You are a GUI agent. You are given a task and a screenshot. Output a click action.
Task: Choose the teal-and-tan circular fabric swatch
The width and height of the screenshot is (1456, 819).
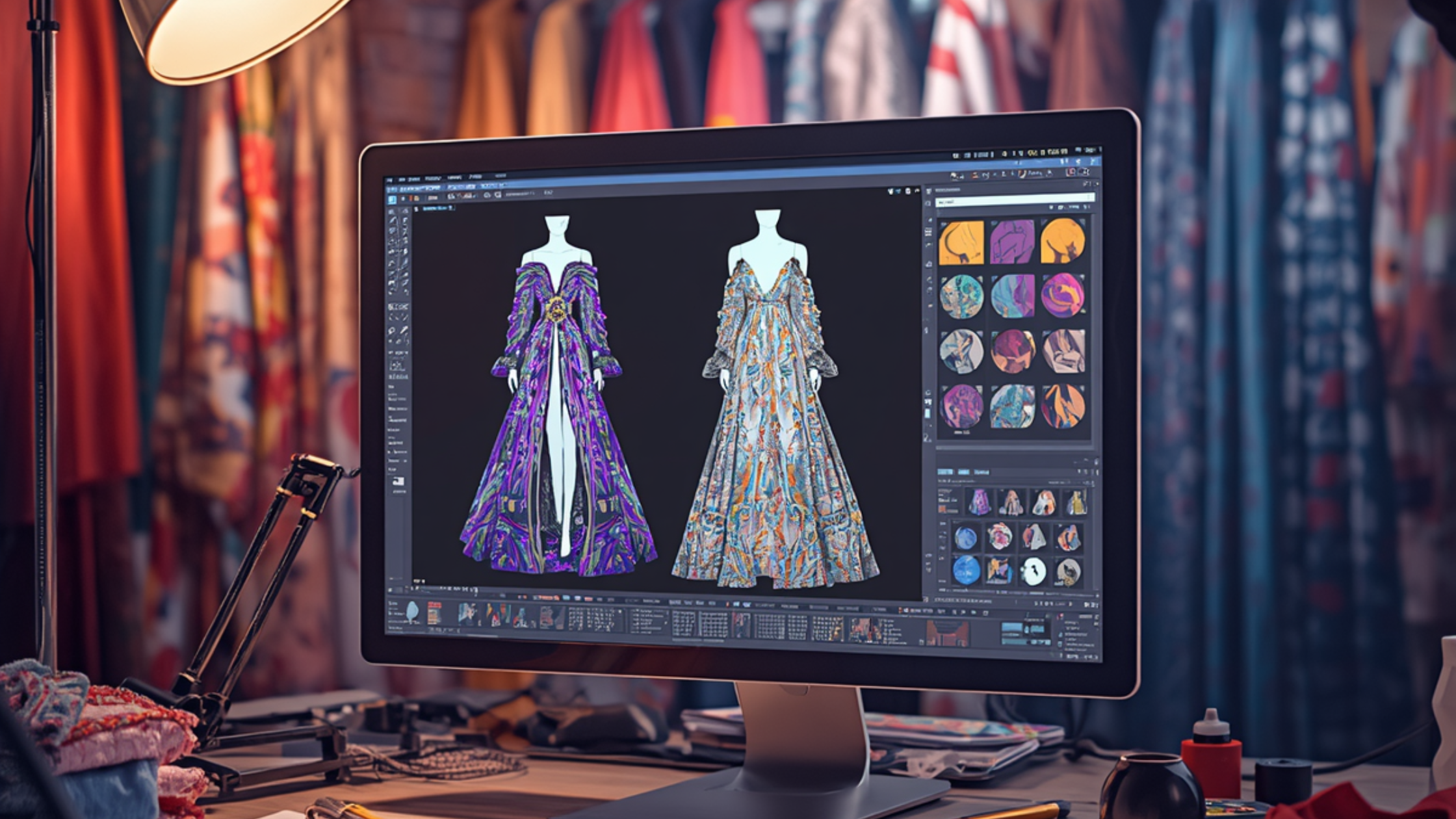(961, 296)
